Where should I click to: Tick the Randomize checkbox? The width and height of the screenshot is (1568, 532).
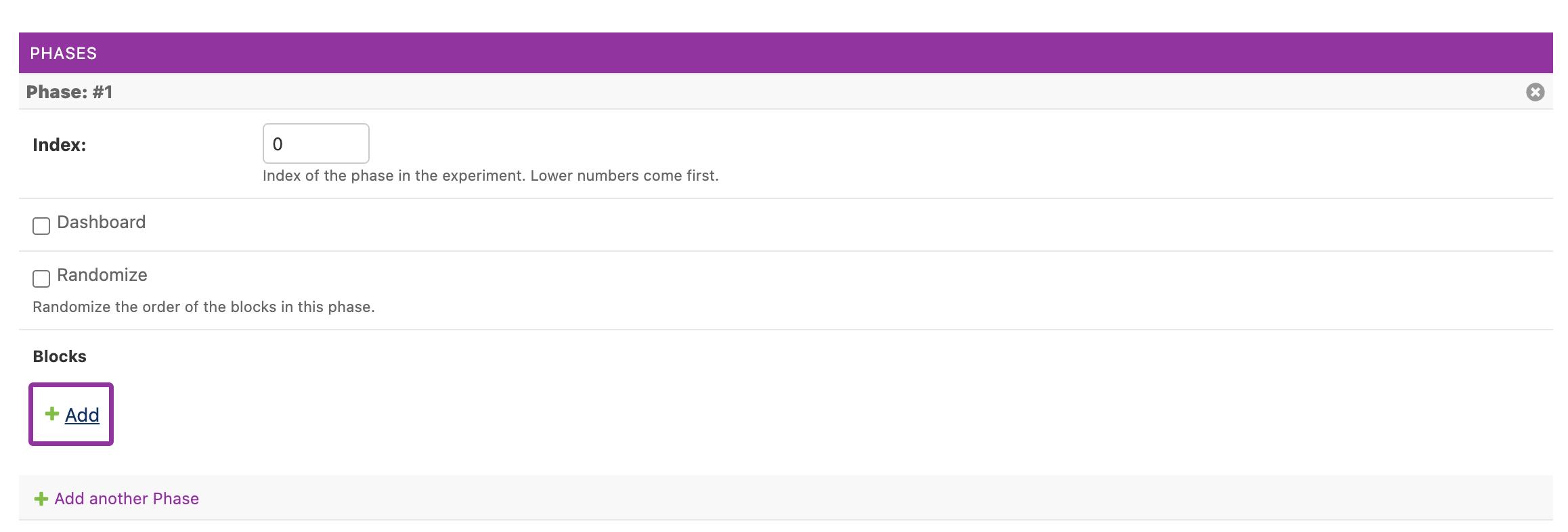(41, 278)
